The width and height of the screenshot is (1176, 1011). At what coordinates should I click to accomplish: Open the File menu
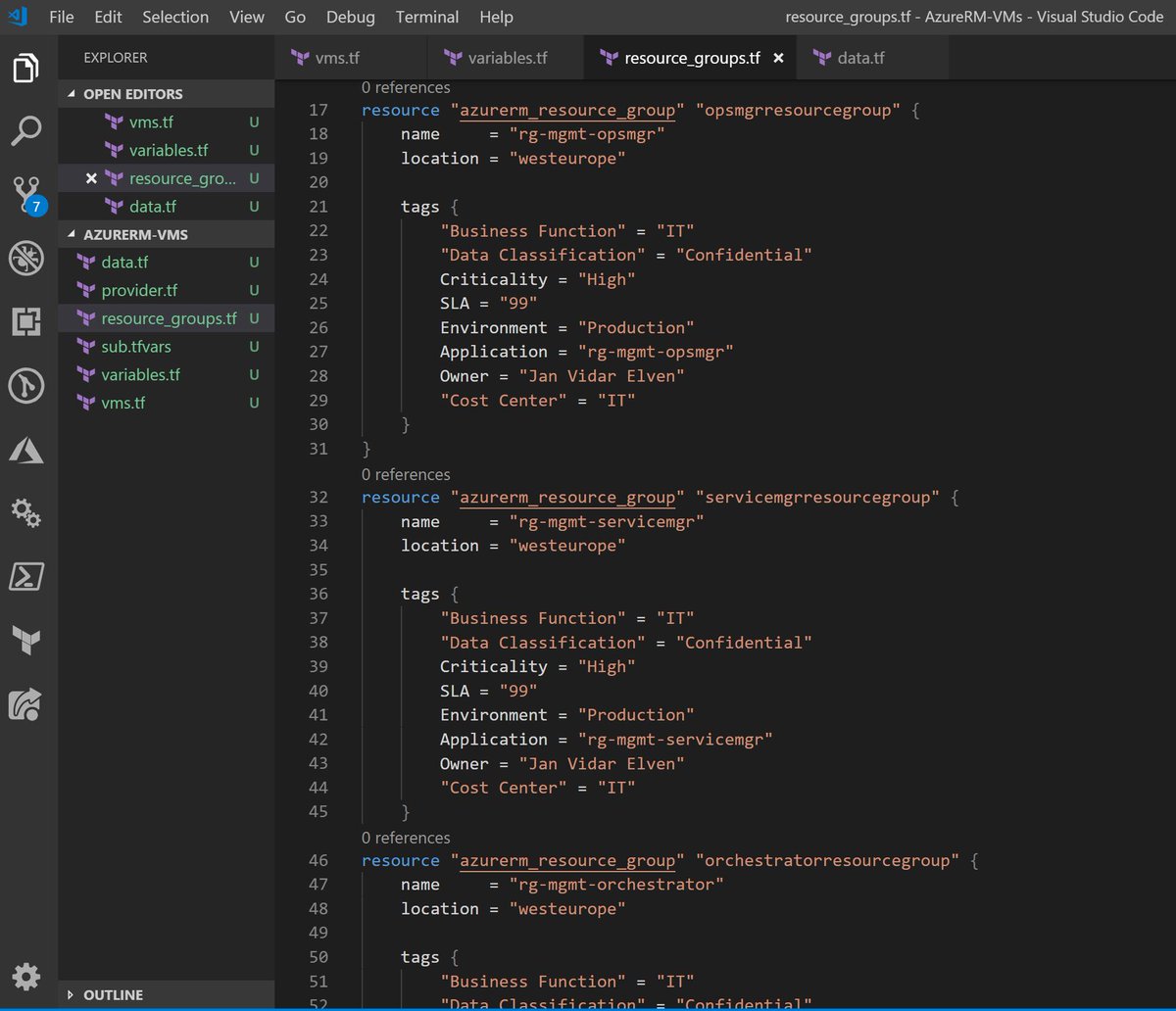pos(61,17)
